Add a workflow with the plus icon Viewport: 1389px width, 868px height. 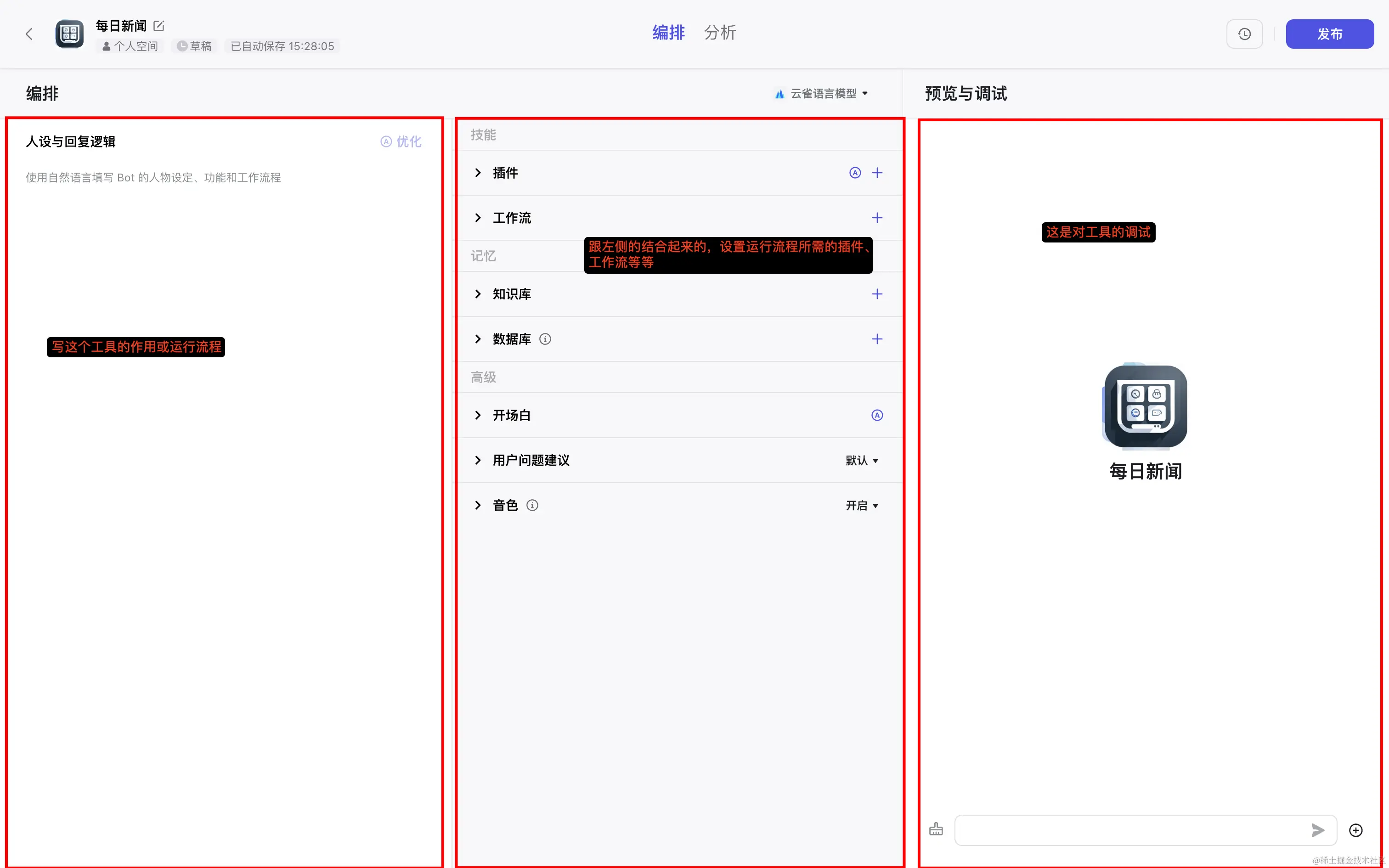877,218
